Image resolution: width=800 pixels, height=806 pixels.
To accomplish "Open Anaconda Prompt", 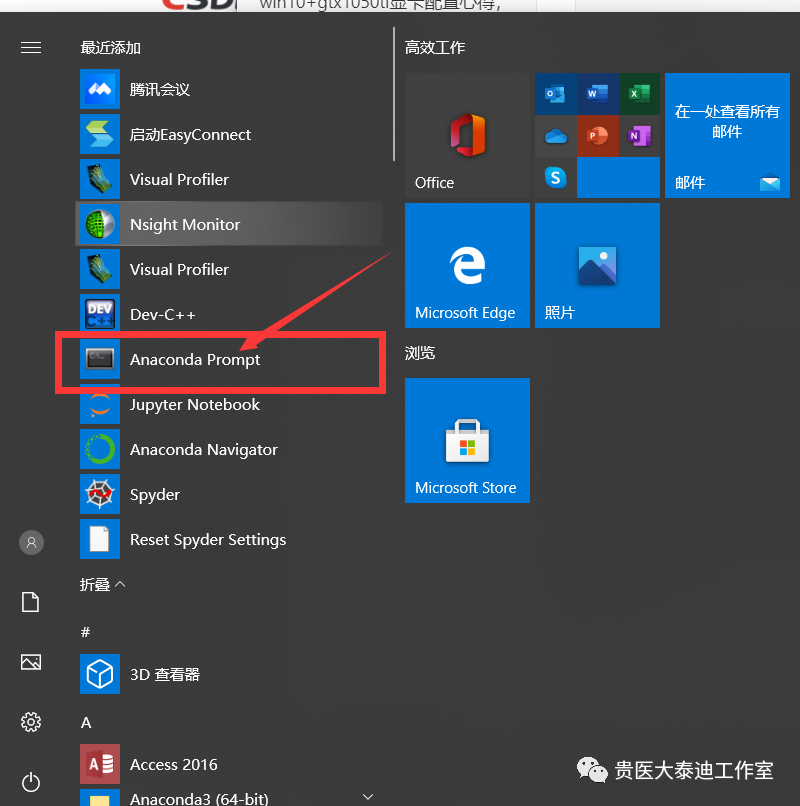I will 230,359.
